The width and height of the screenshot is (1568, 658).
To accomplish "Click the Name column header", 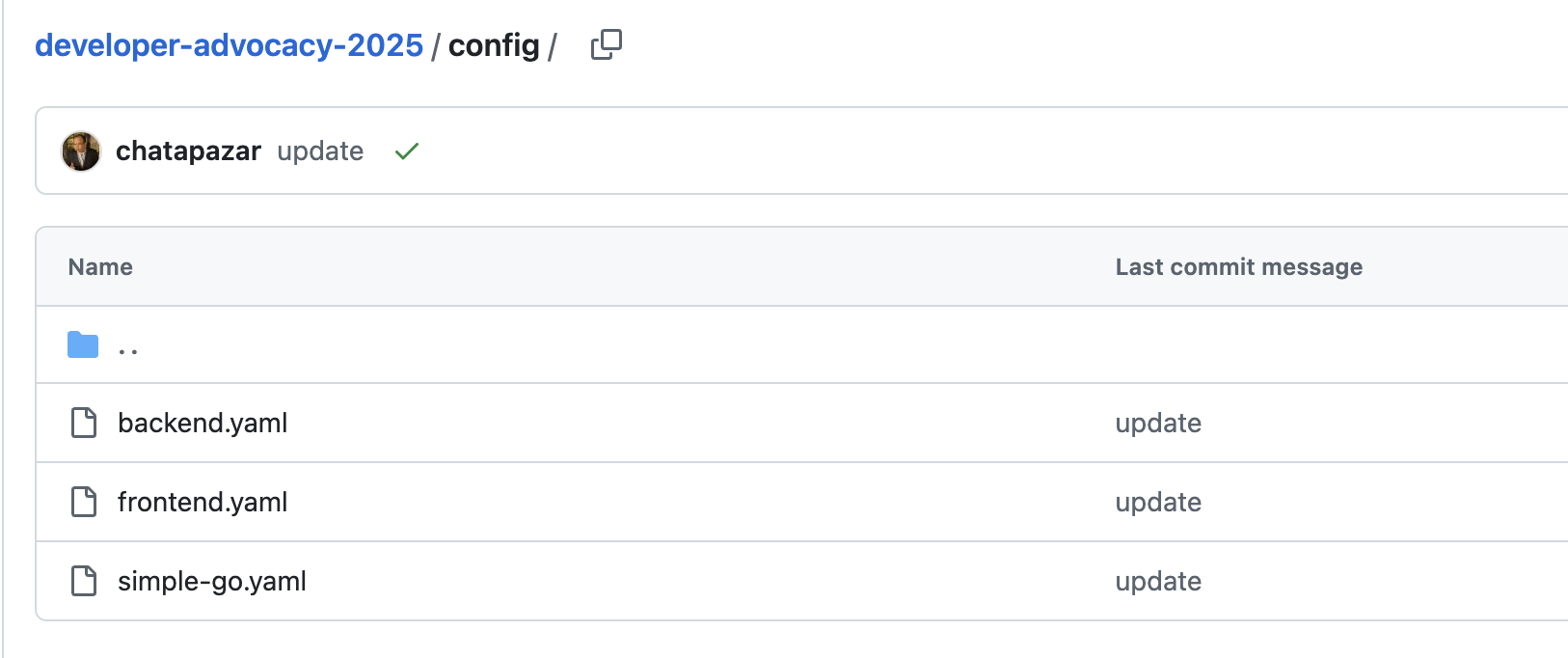I will coord(100,267).
